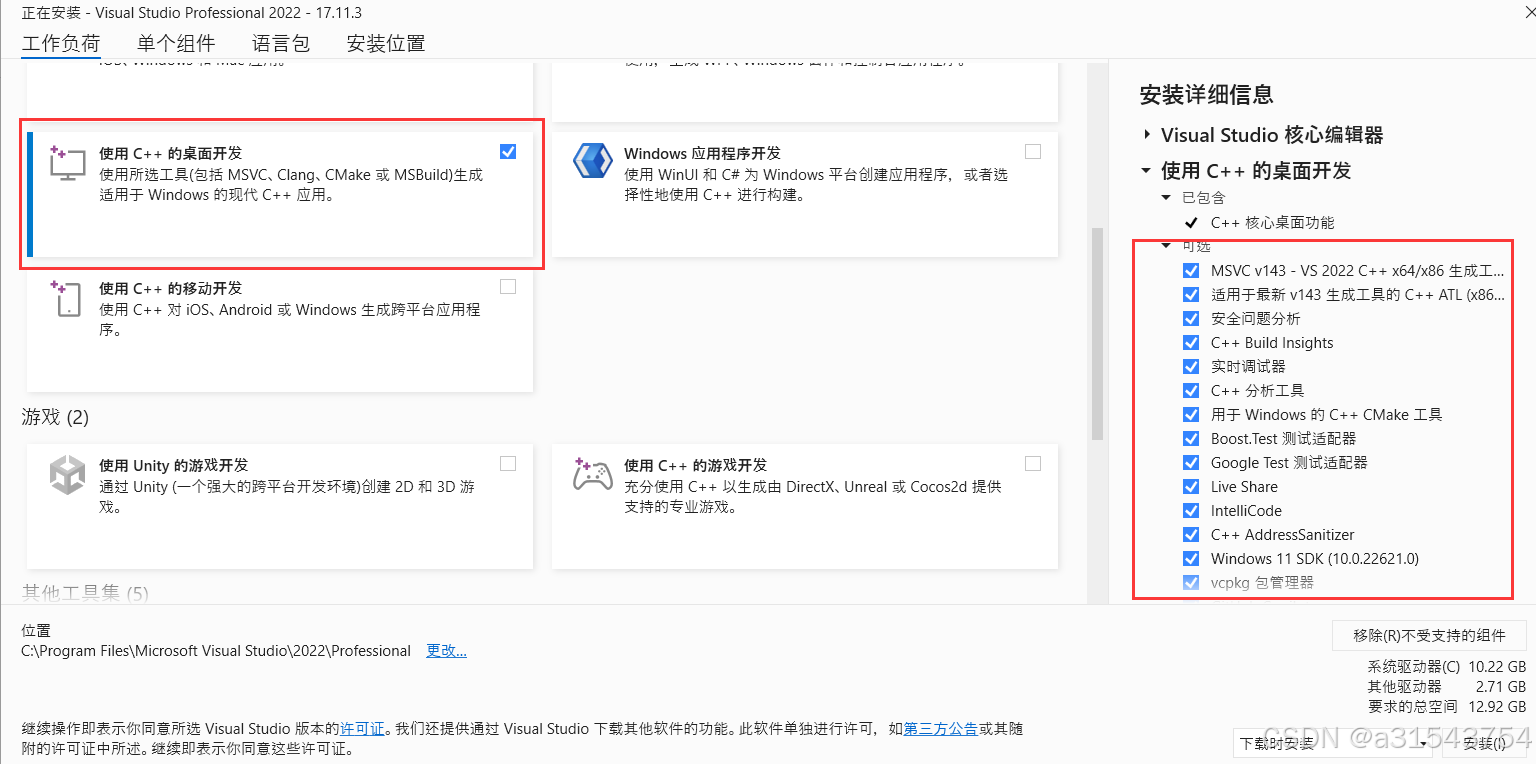Uncheck the Windows 11 SDK (10.0.22621.0) option
Image resolution: width=1536 pixels, height=764 pixels.
1191,559
